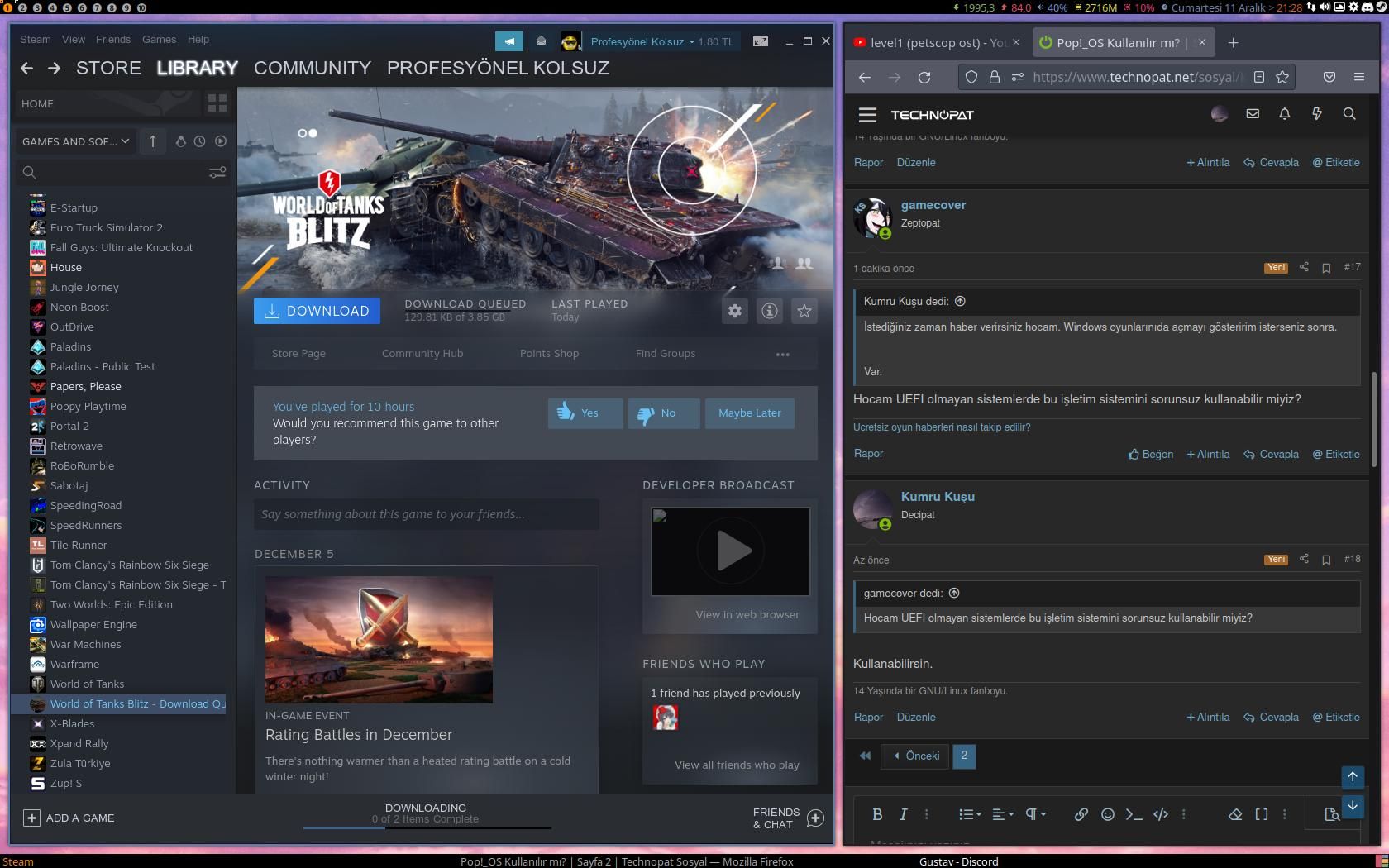Like gamecover's post with Beğen
1389x868 pixels.
click(x=1151, y=455)
